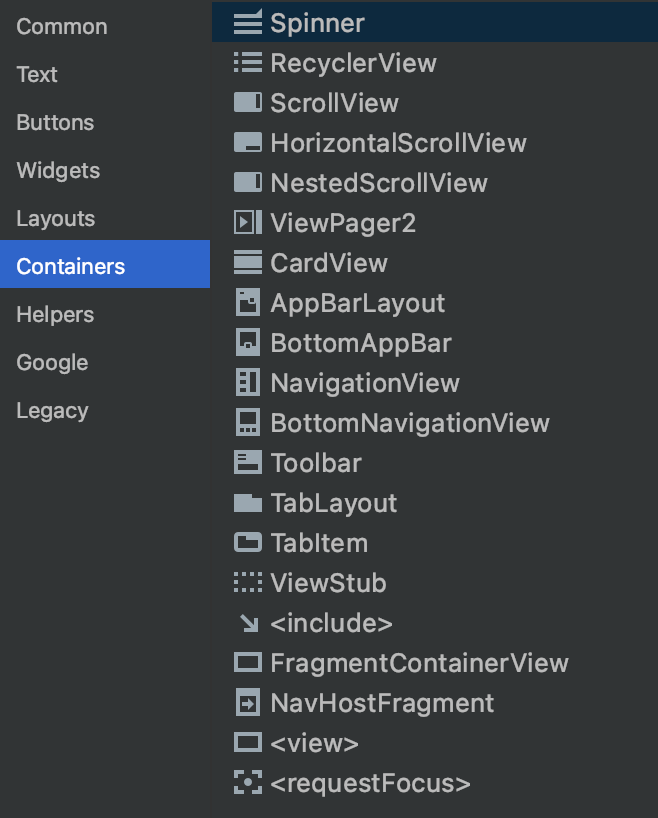Click the <requestFocus> icon
The width and height of the screenshot is (658, 818).
click(248, 783)
